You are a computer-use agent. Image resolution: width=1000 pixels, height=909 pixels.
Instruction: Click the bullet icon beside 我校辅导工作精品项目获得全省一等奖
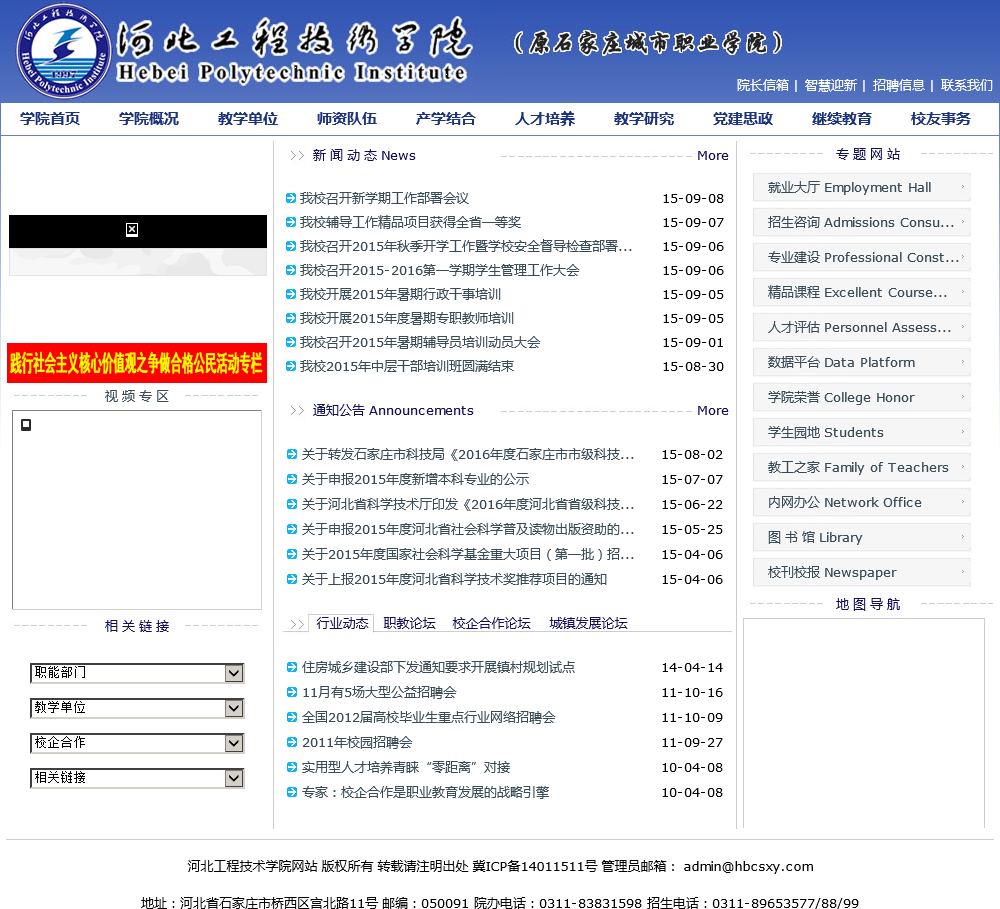pos(291,222)
